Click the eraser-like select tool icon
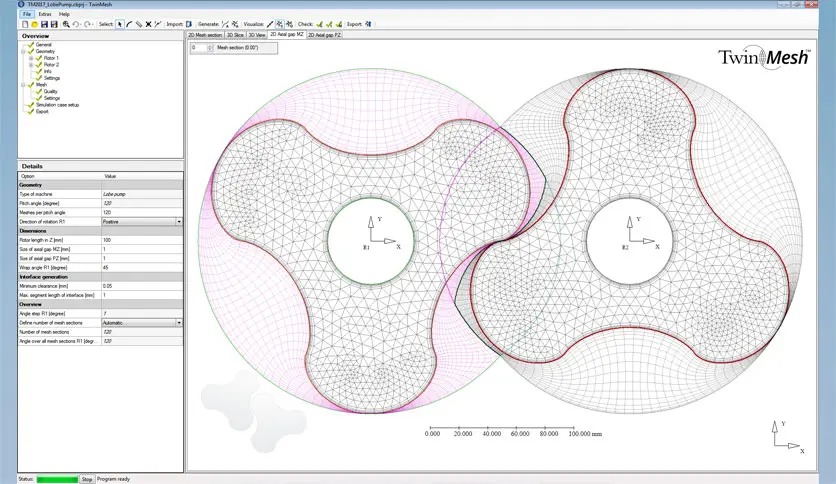This screenshot has height=484, width=836. pos(139,25)
